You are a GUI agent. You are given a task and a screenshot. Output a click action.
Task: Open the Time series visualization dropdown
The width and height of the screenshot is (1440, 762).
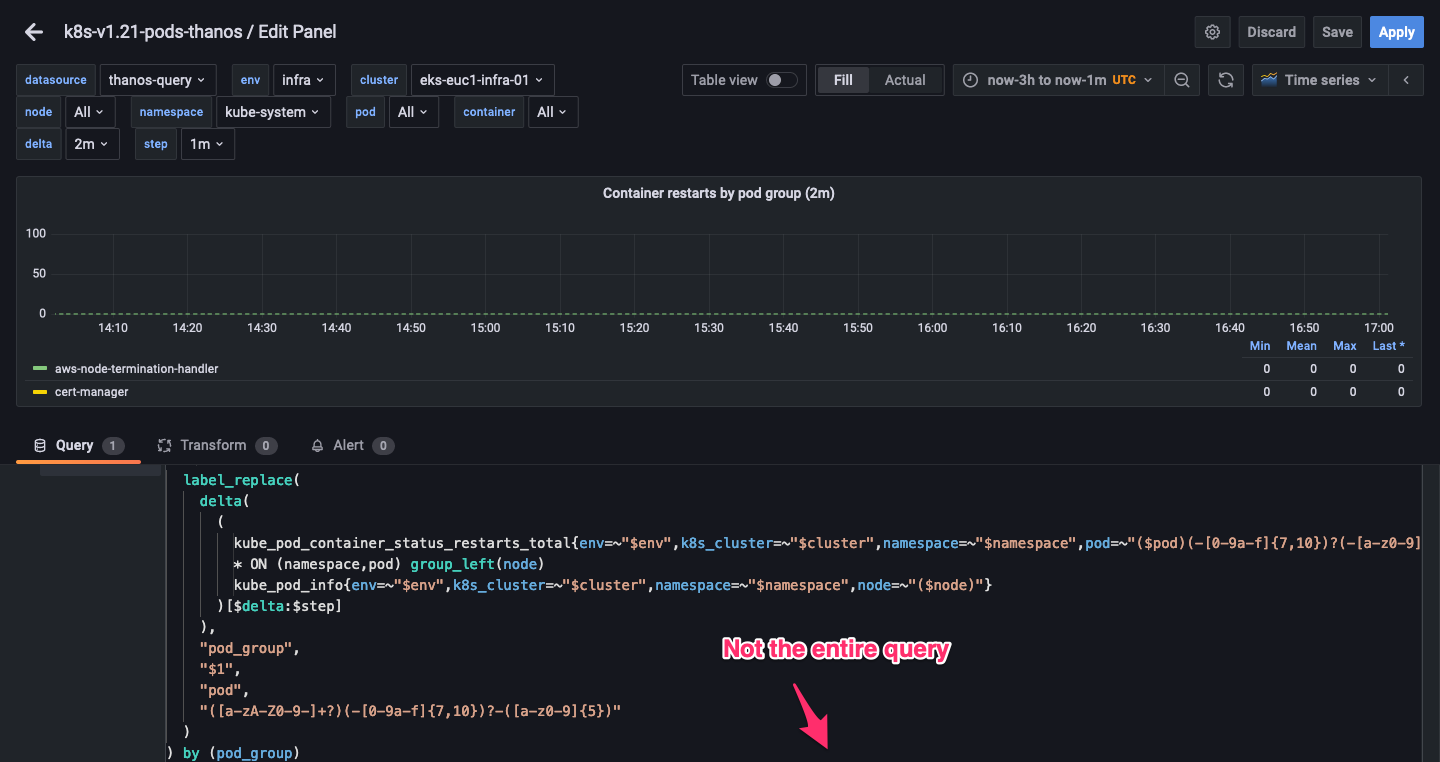coord(1318,79)
